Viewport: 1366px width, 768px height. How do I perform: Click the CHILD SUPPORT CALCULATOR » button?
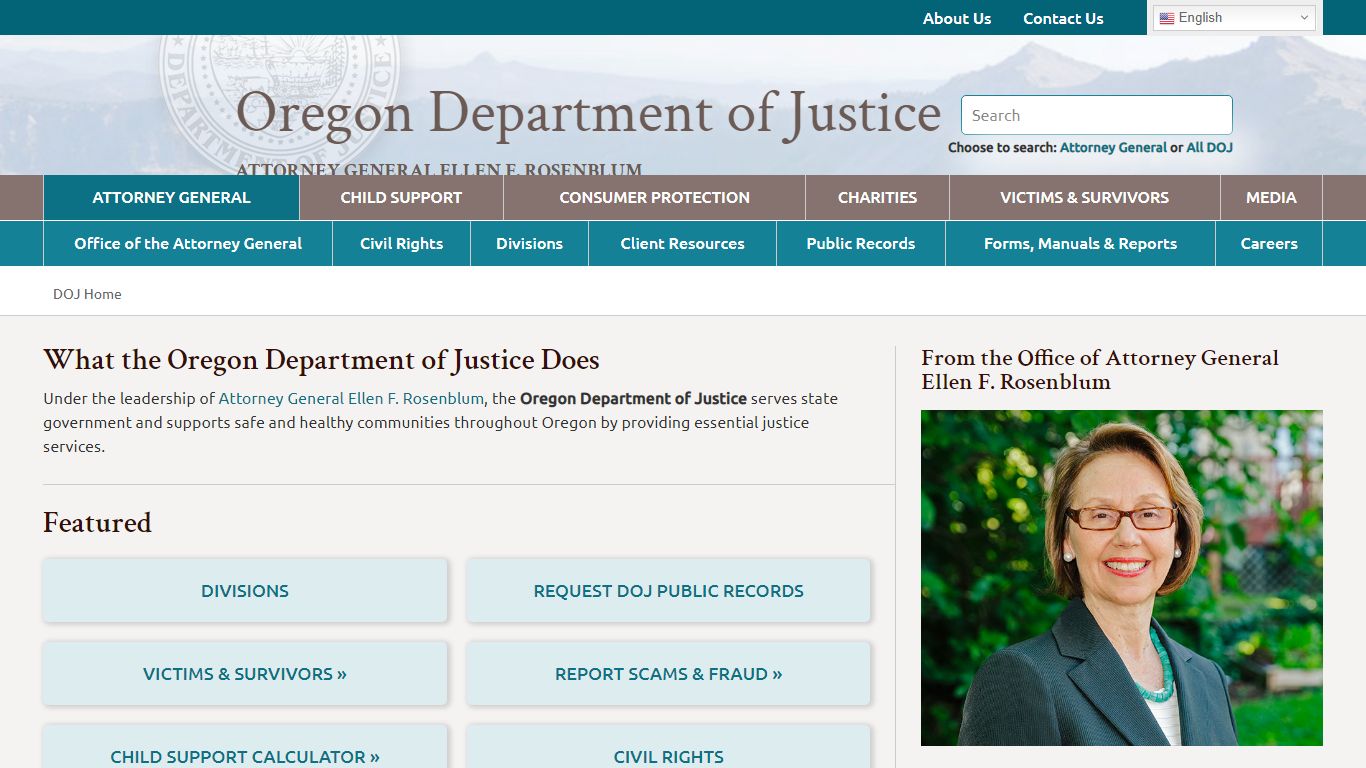pos(245,748)
